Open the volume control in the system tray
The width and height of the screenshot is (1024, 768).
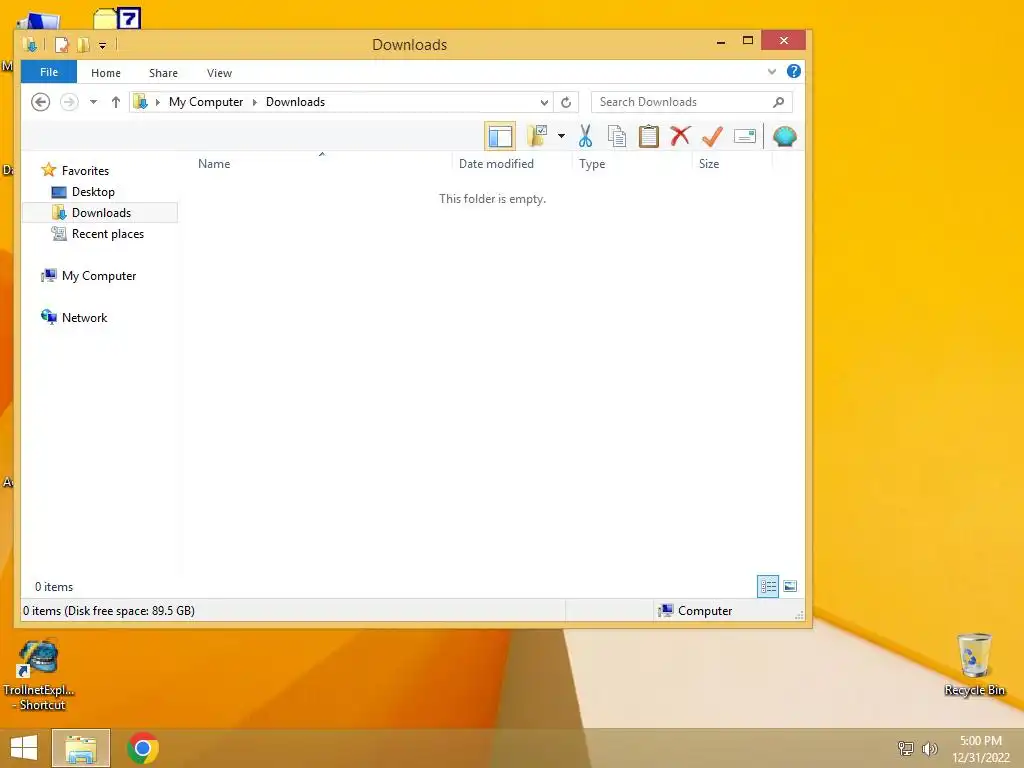[x=929, y=748]
